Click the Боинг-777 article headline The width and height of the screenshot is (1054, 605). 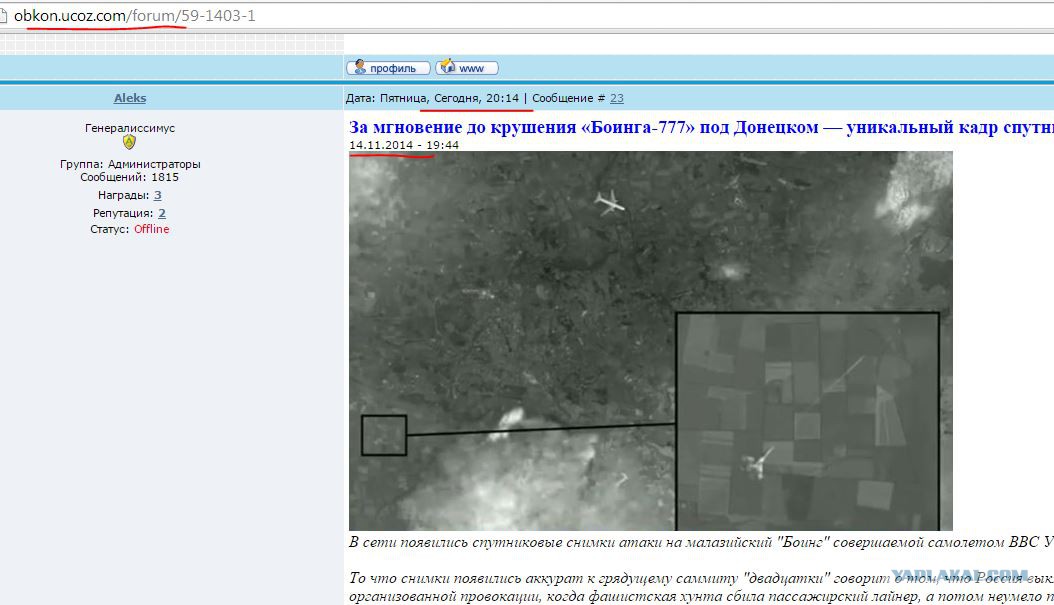click(701, 127)
